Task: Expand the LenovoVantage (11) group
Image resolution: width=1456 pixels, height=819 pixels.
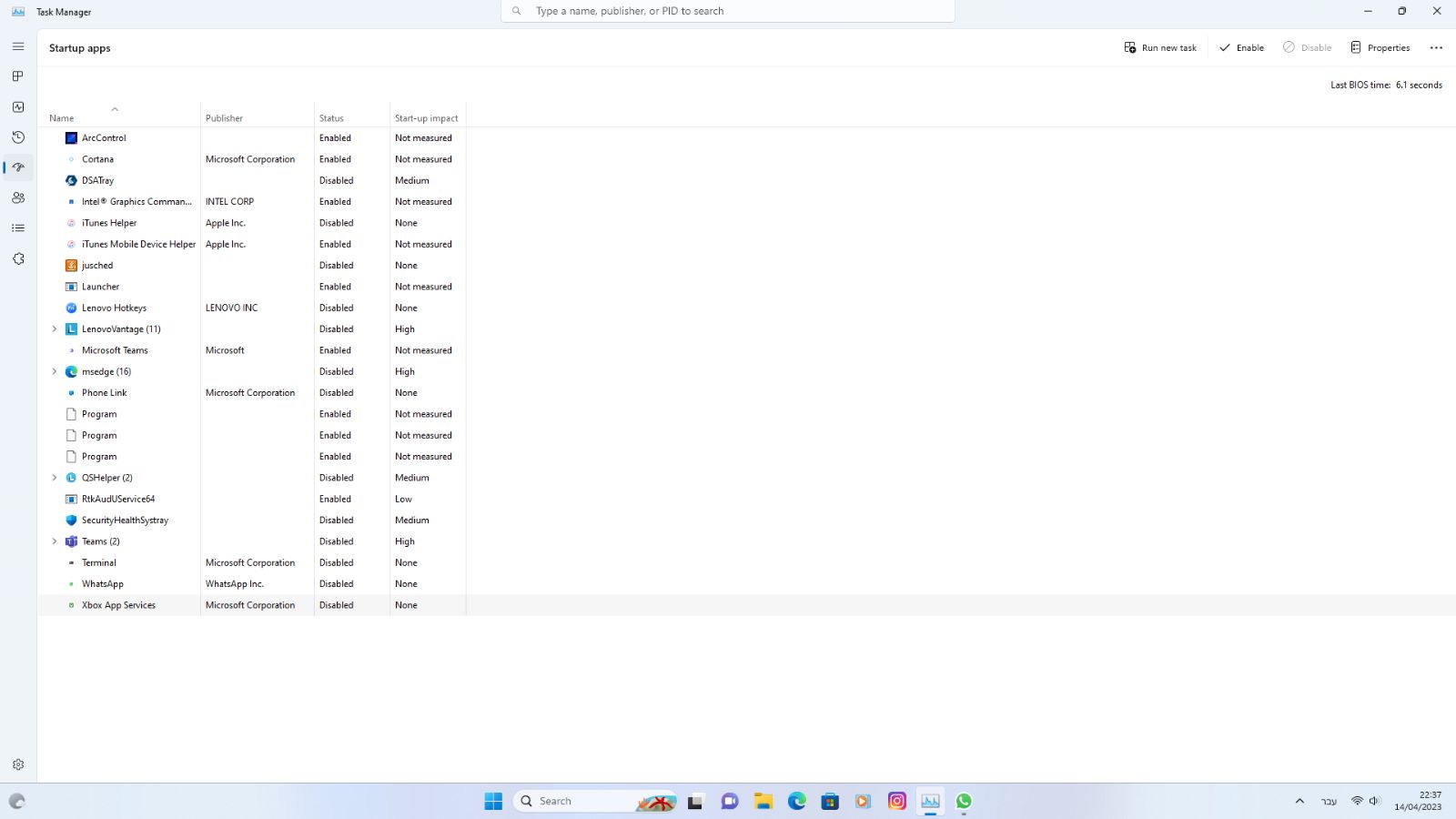Action: coord(54,329)
